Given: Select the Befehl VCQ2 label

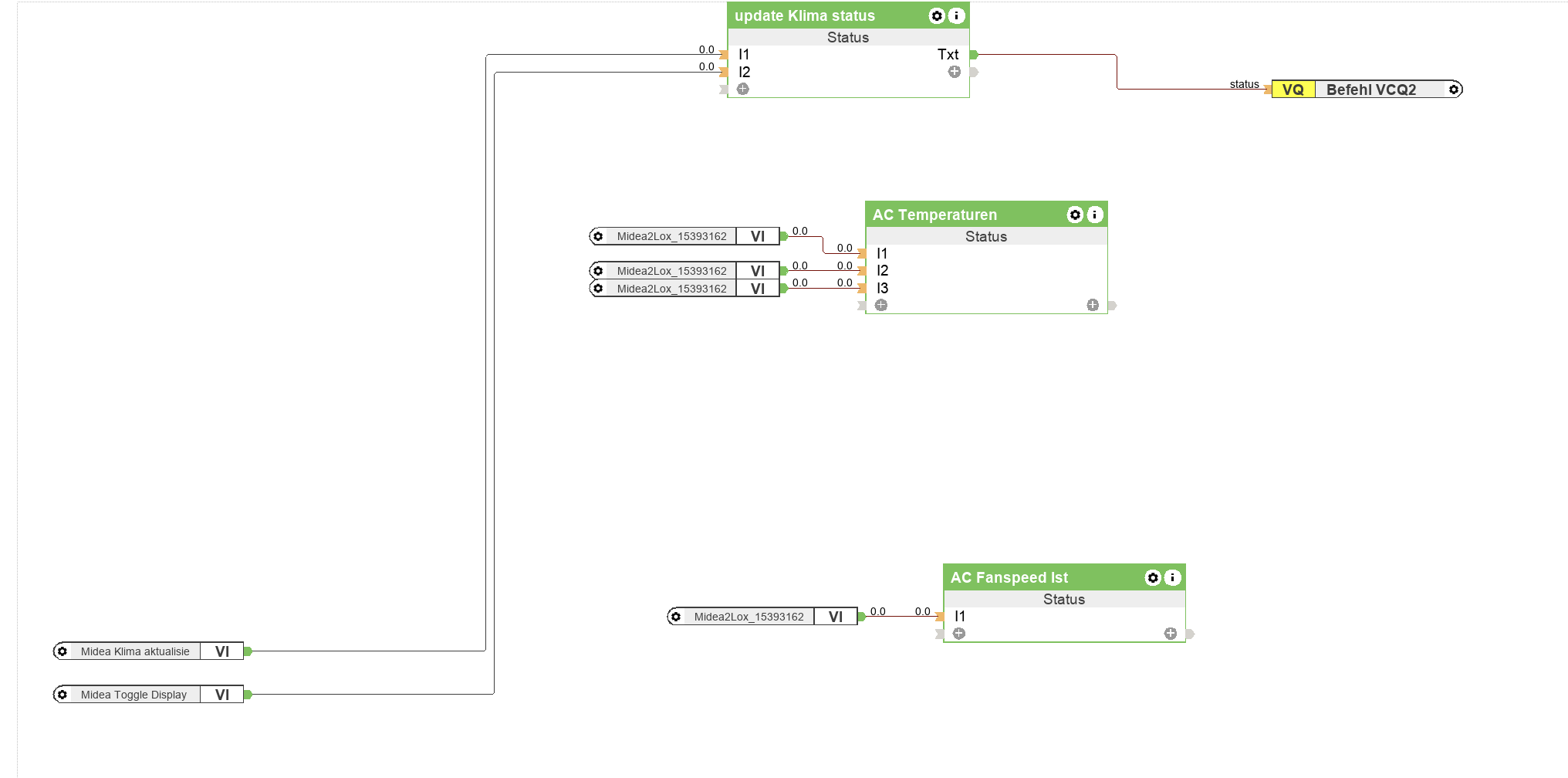Looking at the screenshot, I should click(1371, 90).
